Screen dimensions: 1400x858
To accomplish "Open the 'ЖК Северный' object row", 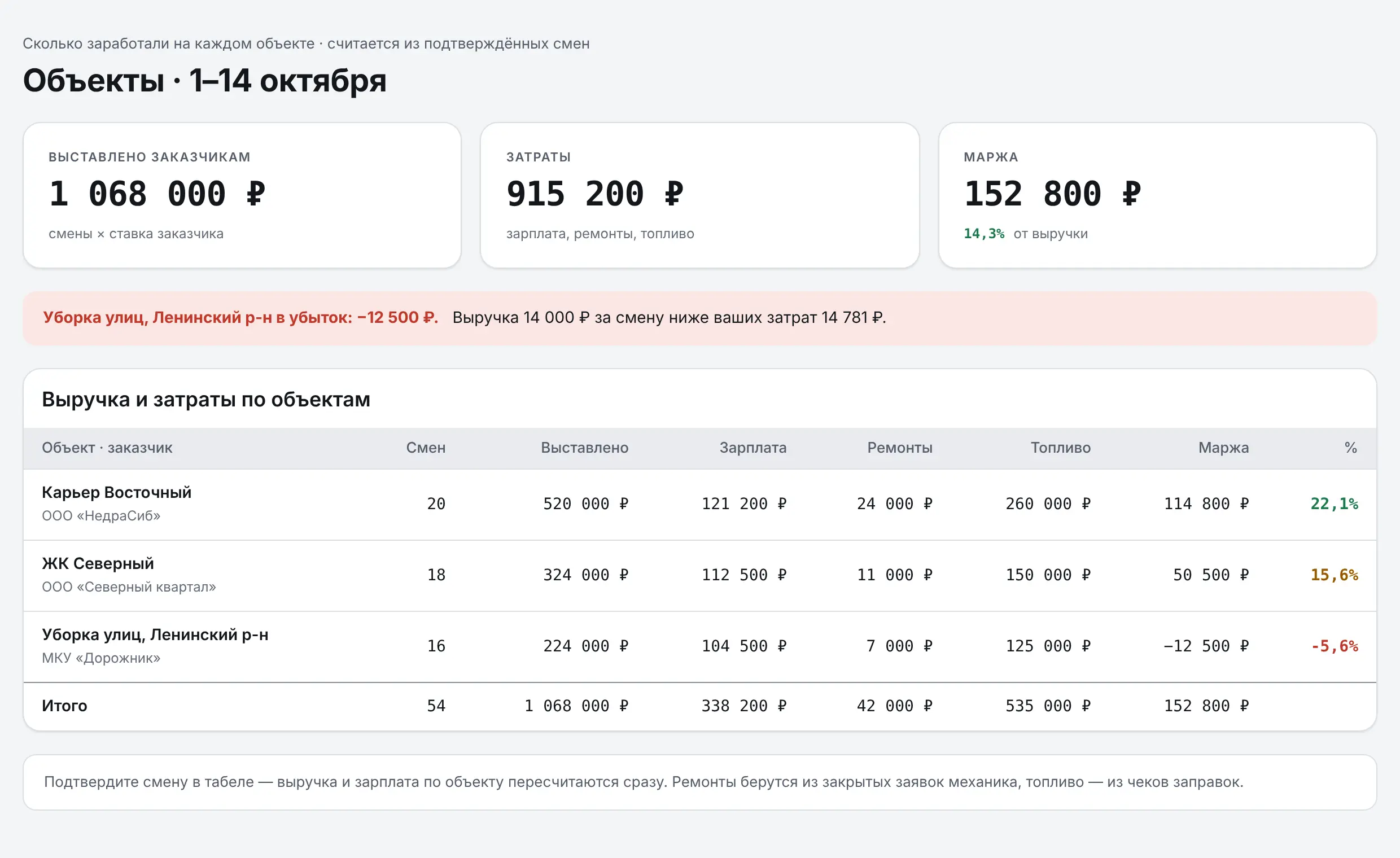I will pyautogui.click(x=700, y=575).
